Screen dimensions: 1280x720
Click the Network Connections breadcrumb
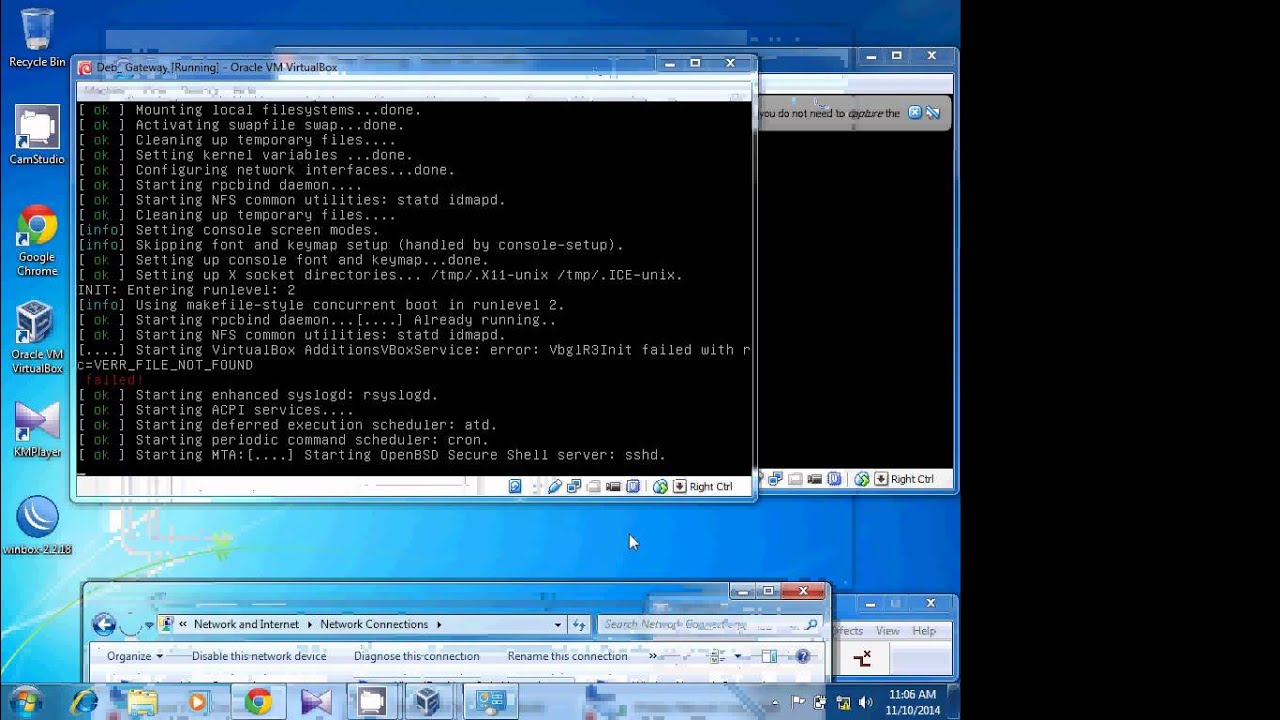click(x=374, y=624)
